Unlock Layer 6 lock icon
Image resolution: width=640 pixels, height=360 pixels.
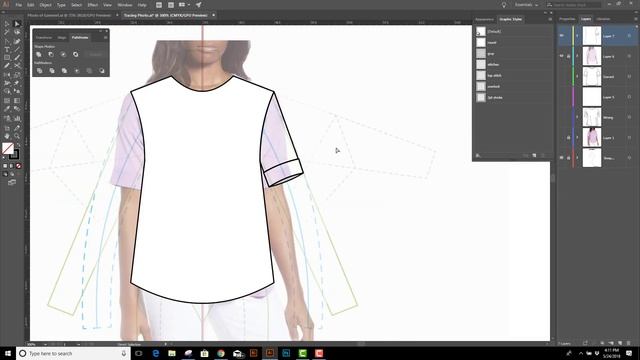tap(569, 56)
